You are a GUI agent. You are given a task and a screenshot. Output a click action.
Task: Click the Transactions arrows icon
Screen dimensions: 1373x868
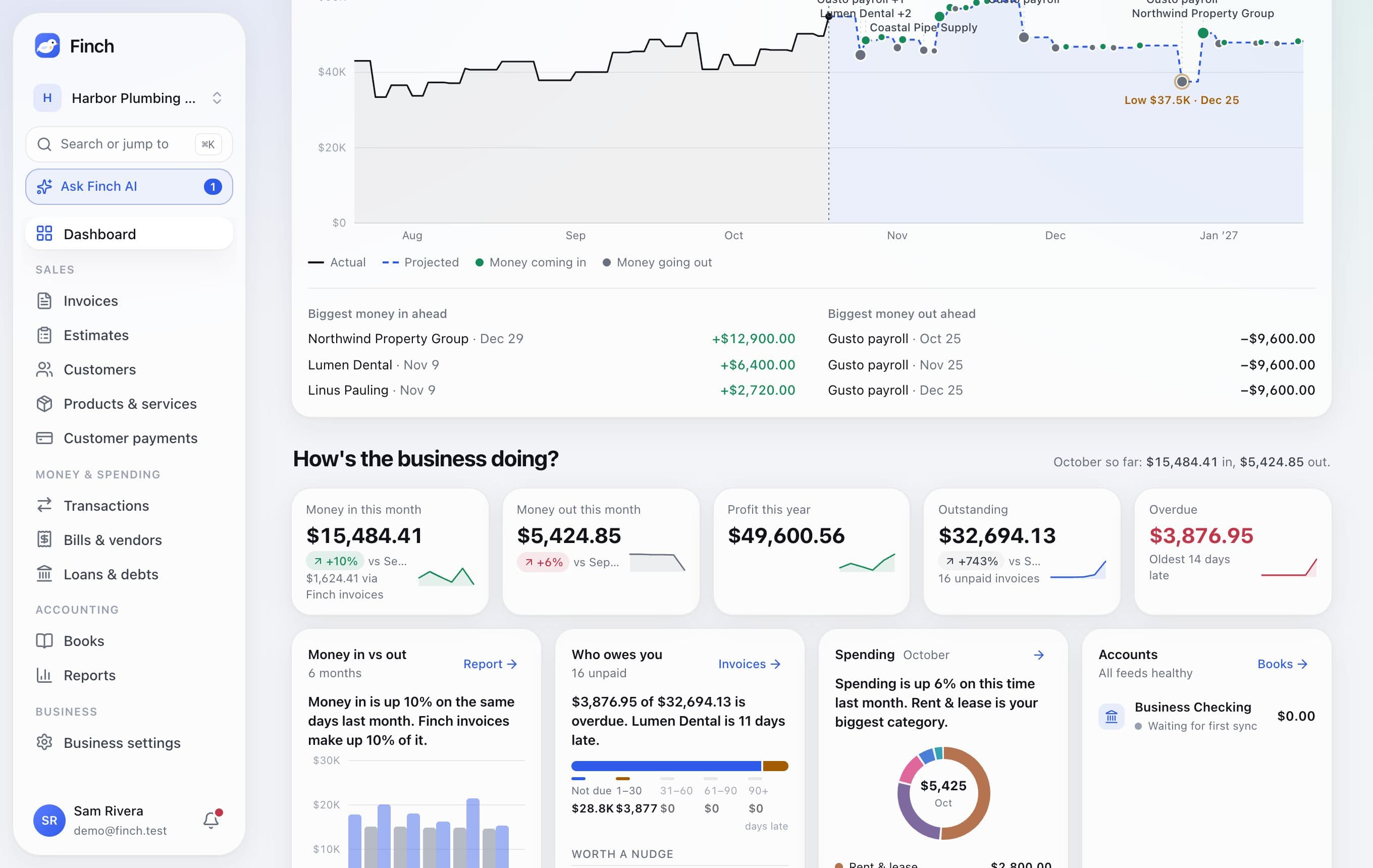(x=44, y=506)
